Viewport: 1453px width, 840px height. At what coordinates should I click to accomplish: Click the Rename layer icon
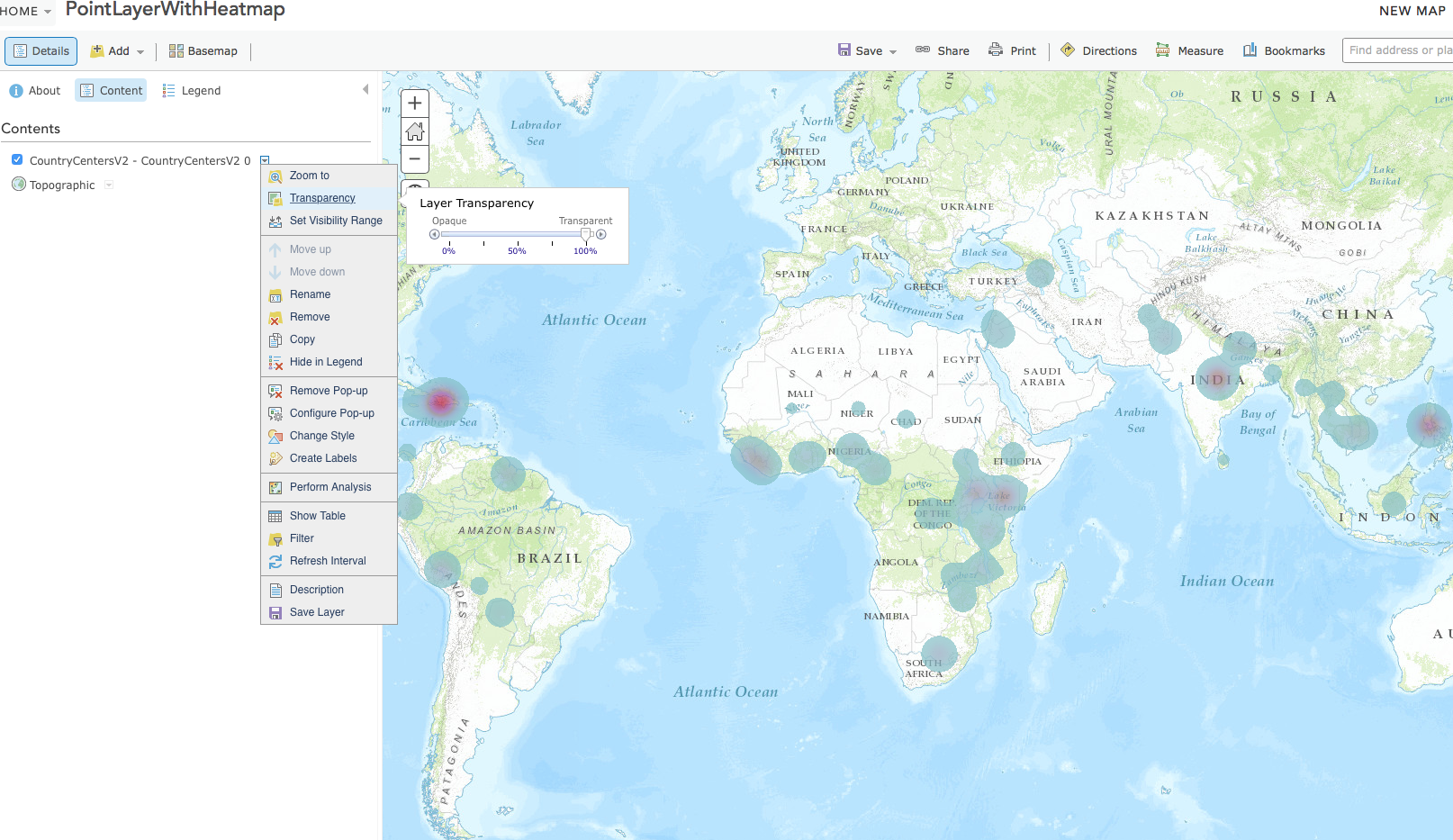tap(275, 294)
